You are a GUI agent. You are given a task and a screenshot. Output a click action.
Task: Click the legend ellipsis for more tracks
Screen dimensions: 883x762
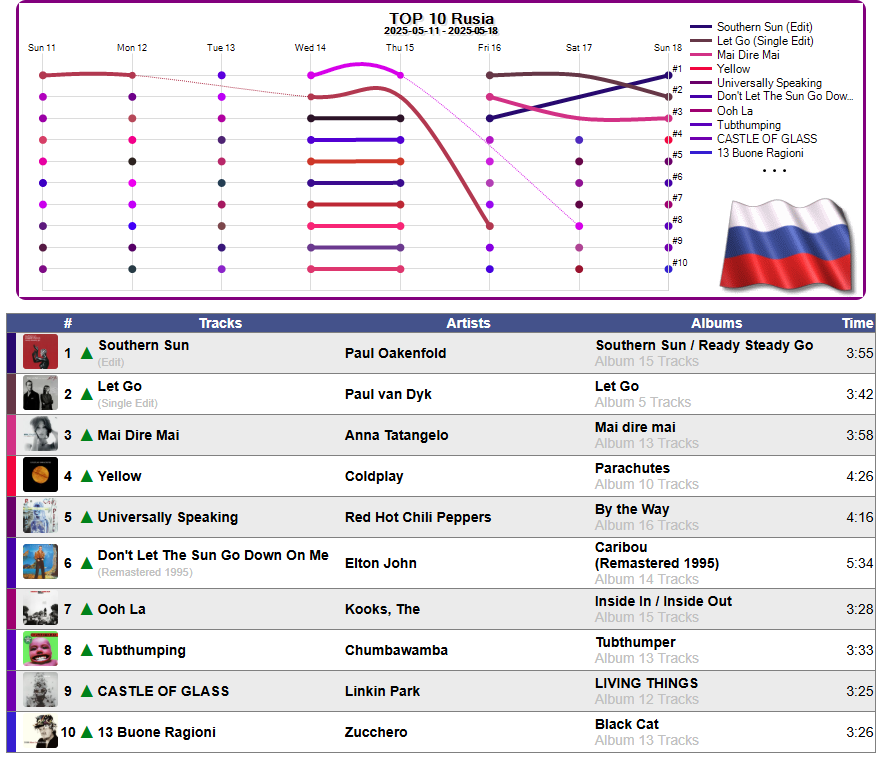[x=774, y=170]
